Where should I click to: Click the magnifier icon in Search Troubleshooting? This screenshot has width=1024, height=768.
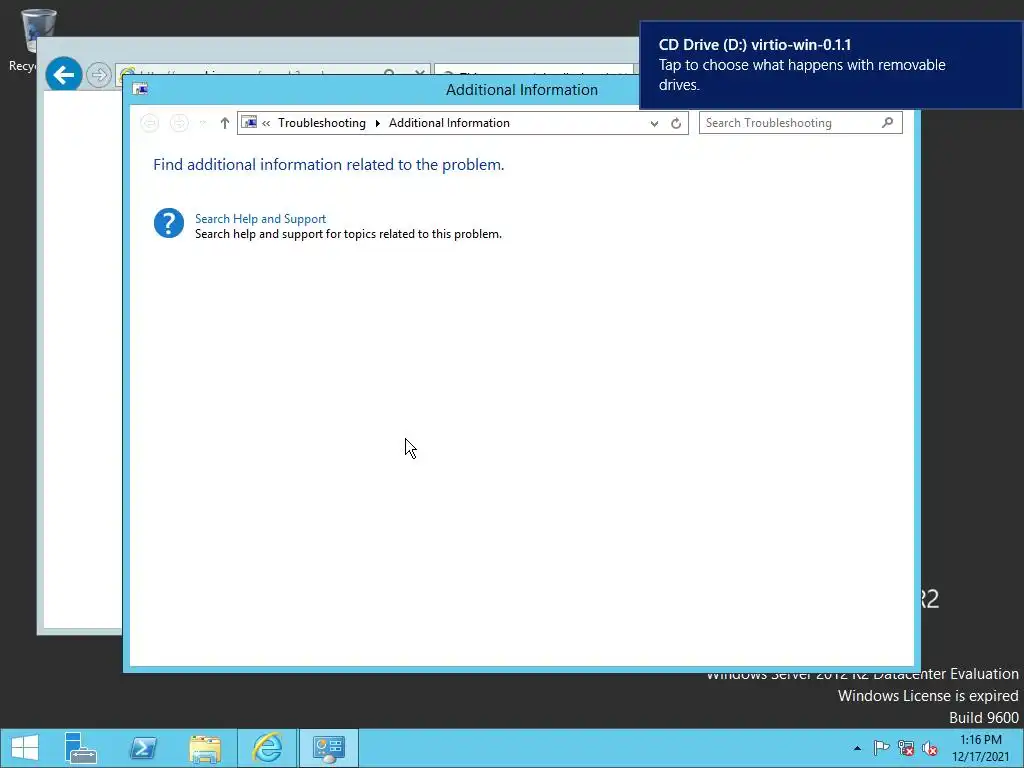point(888,122)
